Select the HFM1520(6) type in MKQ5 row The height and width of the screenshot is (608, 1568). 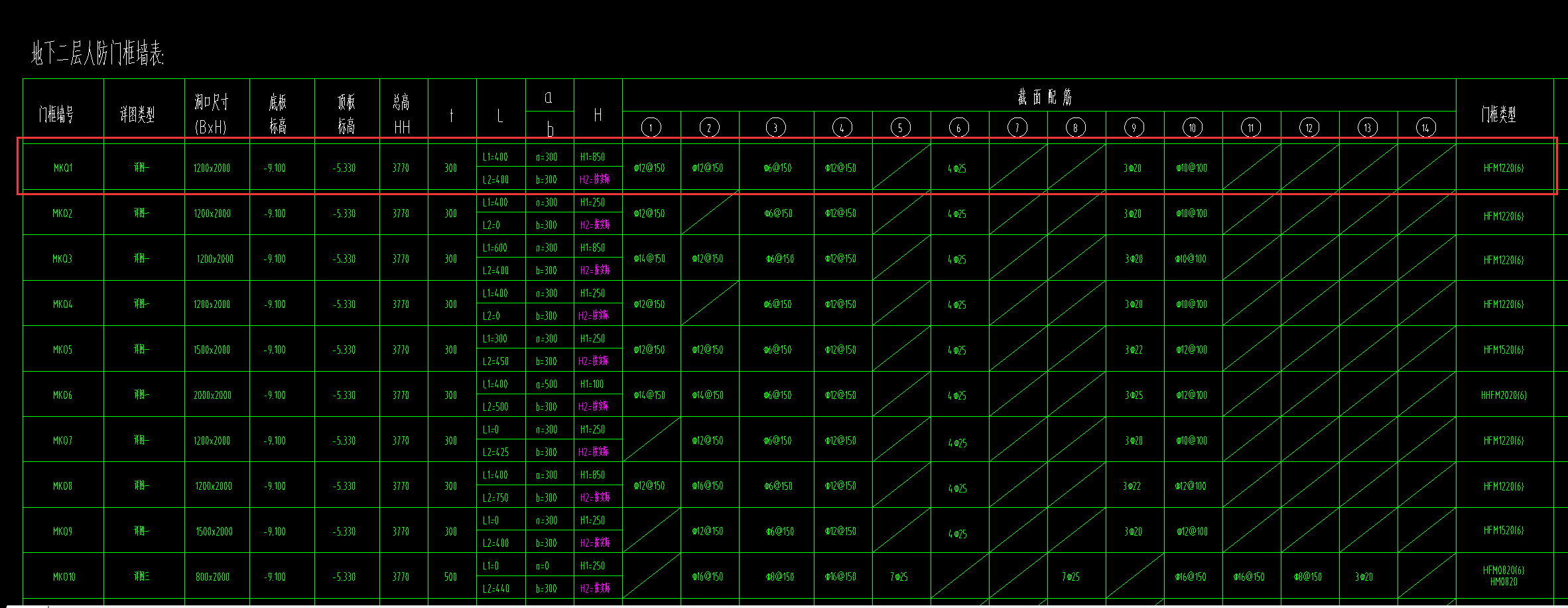click(x=1504, y=350)
